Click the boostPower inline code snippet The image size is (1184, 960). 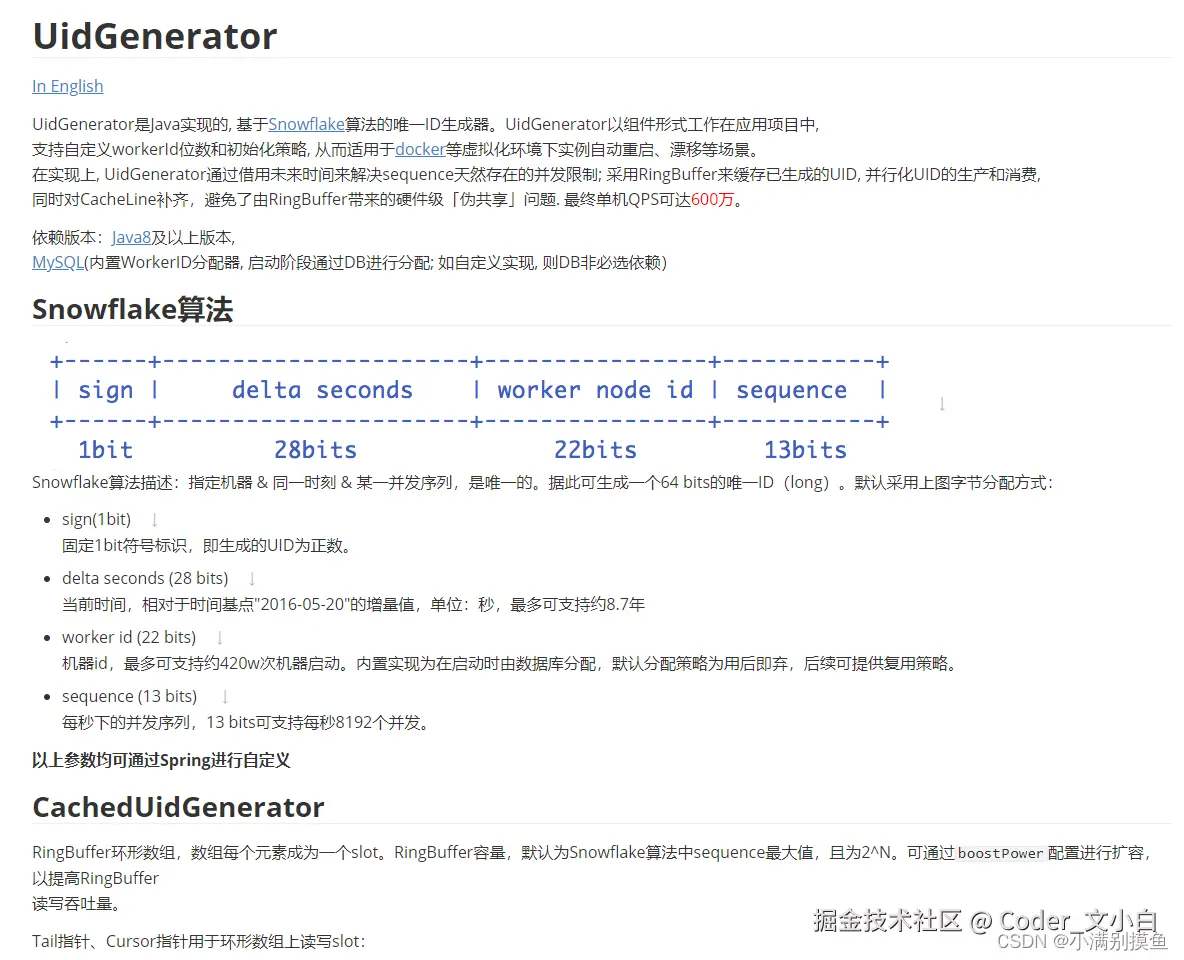click(x=1001, y=853)
